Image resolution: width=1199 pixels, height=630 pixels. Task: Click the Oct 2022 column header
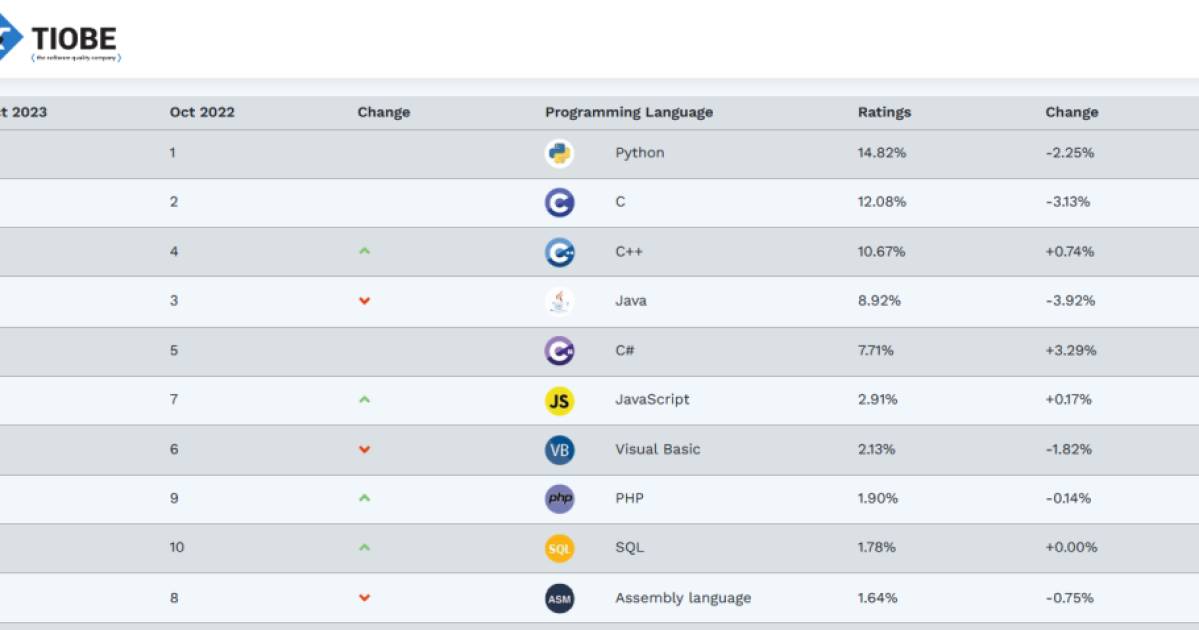(x=201, y=112)
